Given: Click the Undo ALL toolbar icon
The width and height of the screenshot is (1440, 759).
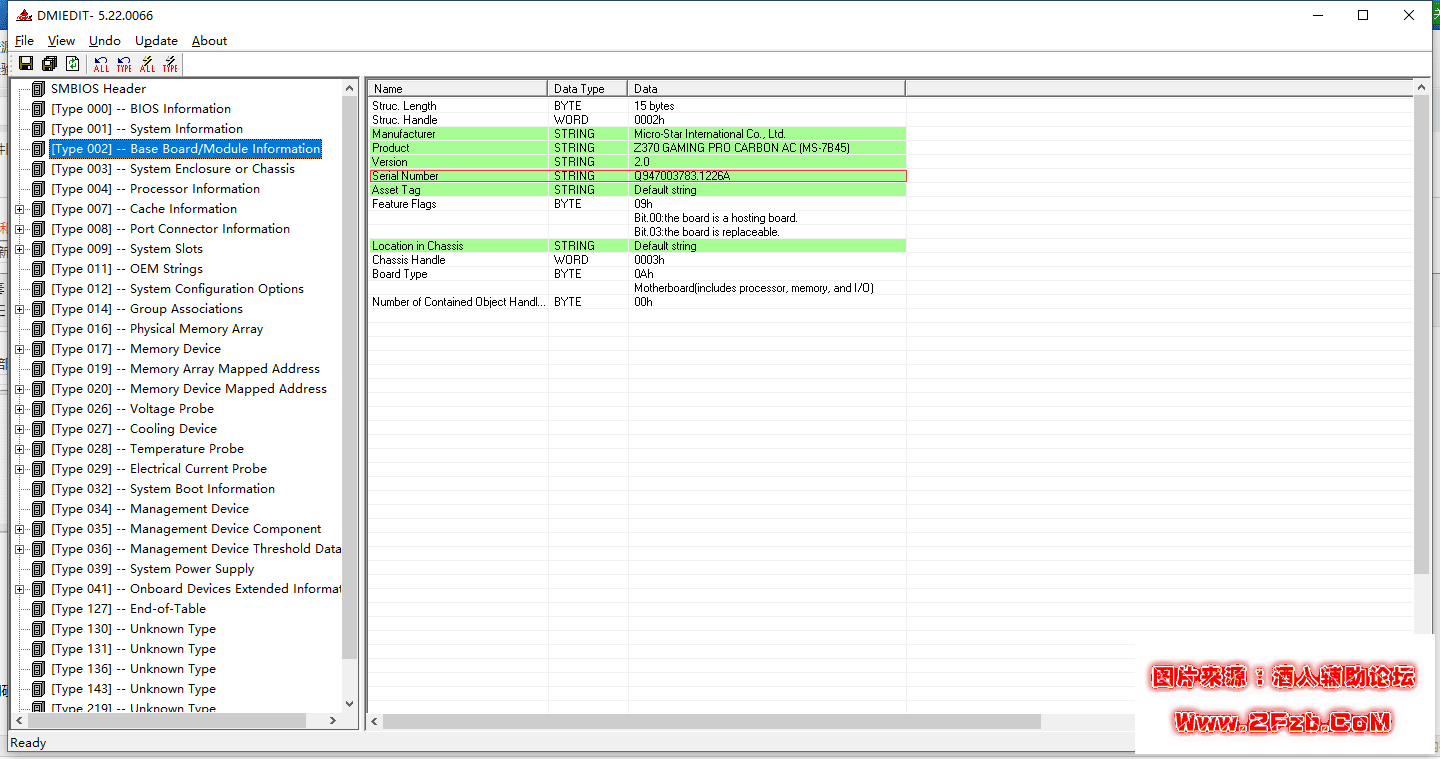Looking at the screenshot, I should 101,64.
